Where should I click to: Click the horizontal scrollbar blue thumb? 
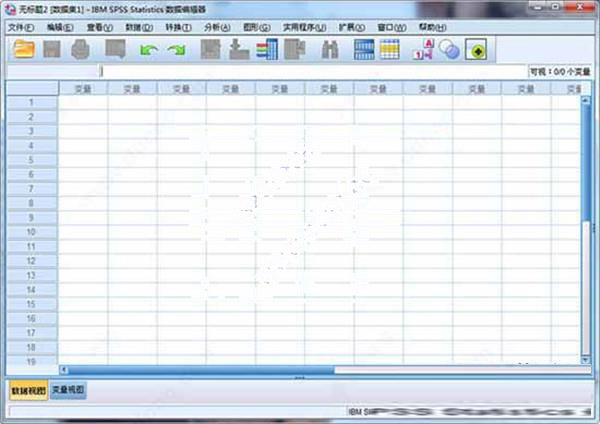[201, 370]
